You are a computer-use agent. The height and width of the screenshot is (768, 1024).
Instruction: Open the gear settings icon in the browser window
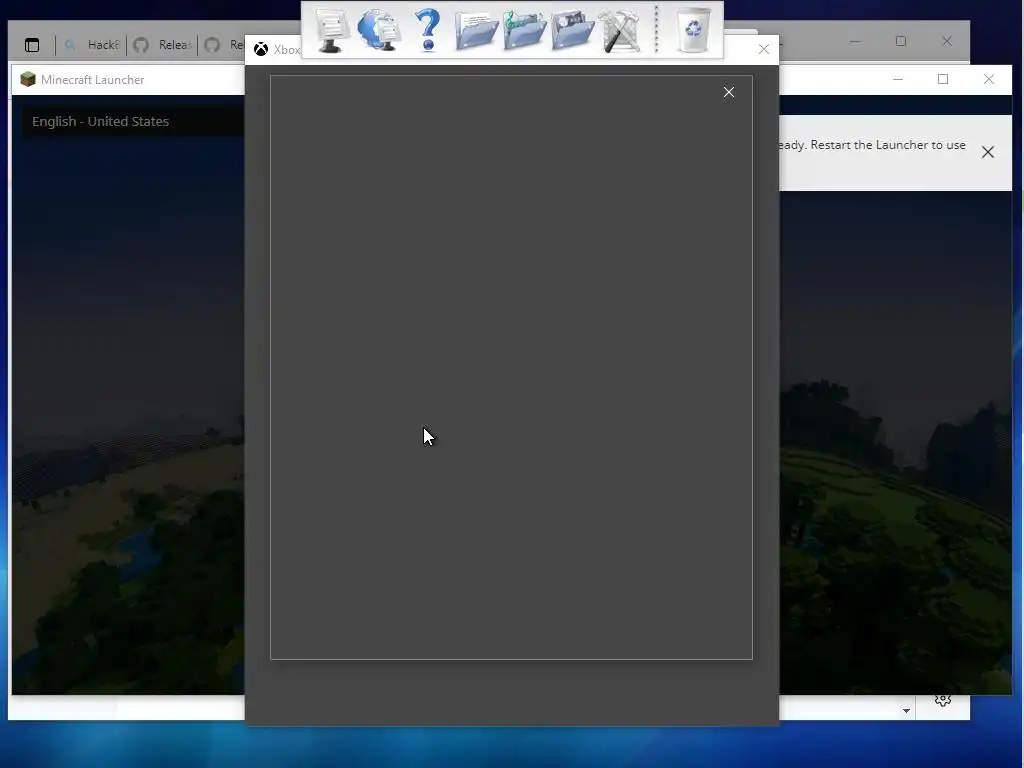click(x=942, y=700)
